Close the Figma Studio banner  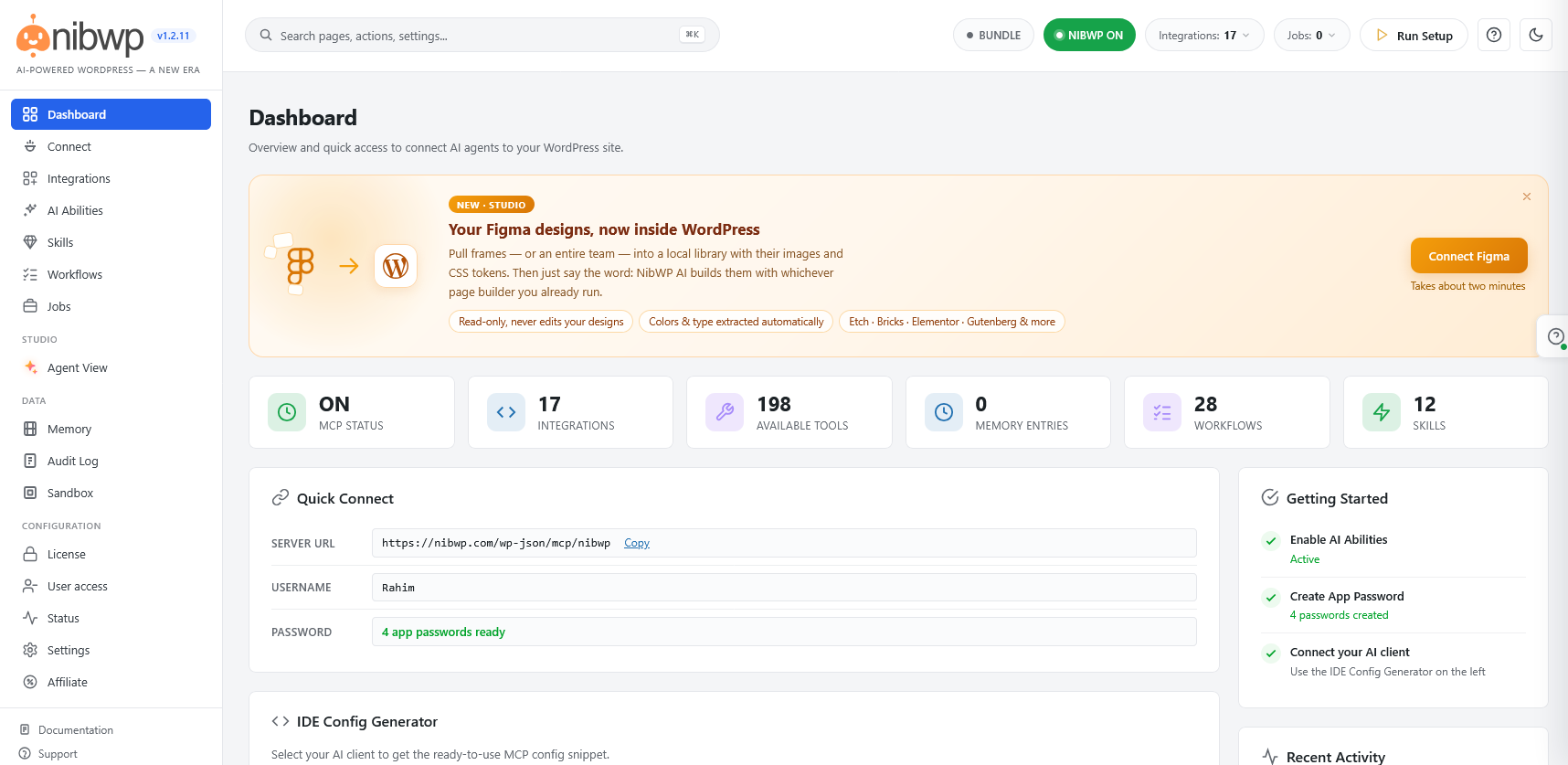(1527, 197)
